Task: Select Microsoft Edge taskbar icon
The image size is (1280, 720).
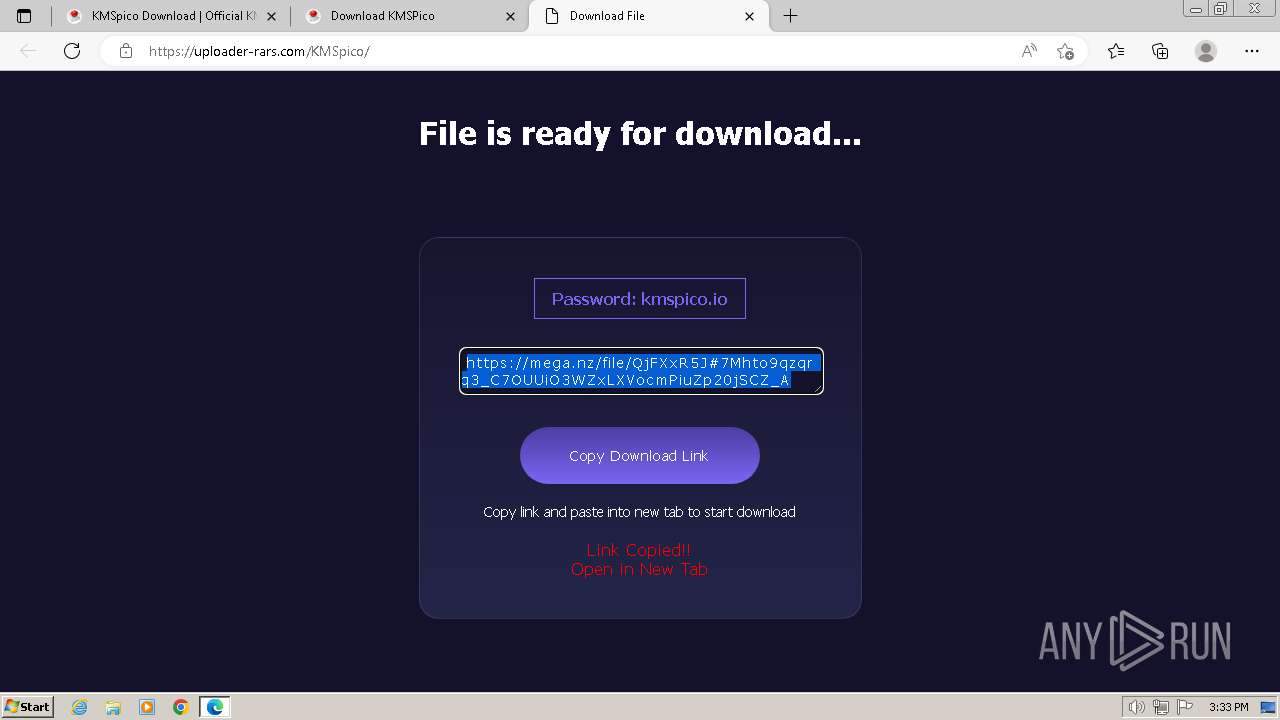Action: point(215,707)
